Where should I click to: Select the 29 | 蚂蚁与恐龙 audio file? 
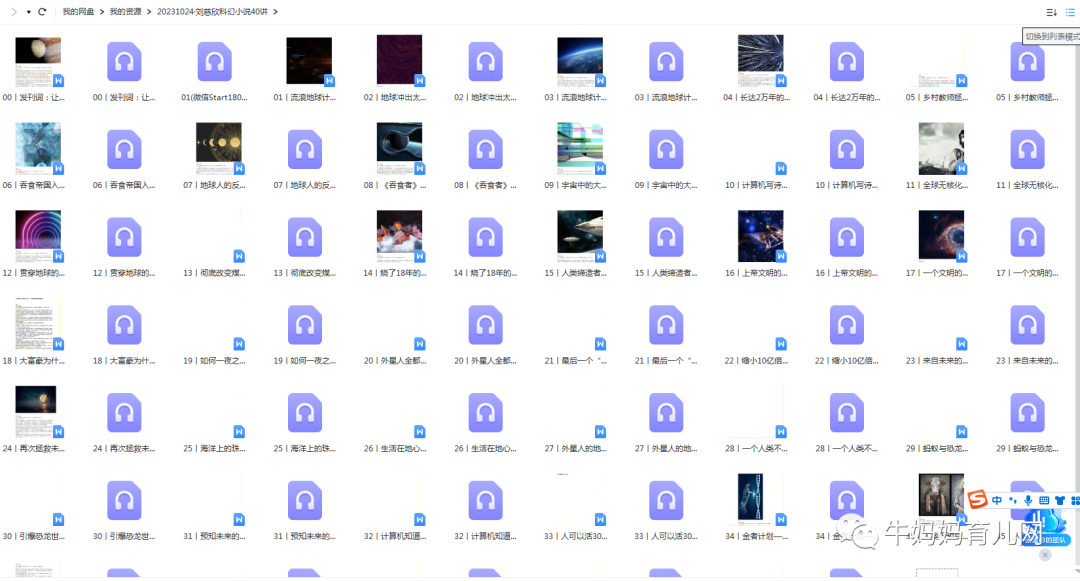(1028, 412)
